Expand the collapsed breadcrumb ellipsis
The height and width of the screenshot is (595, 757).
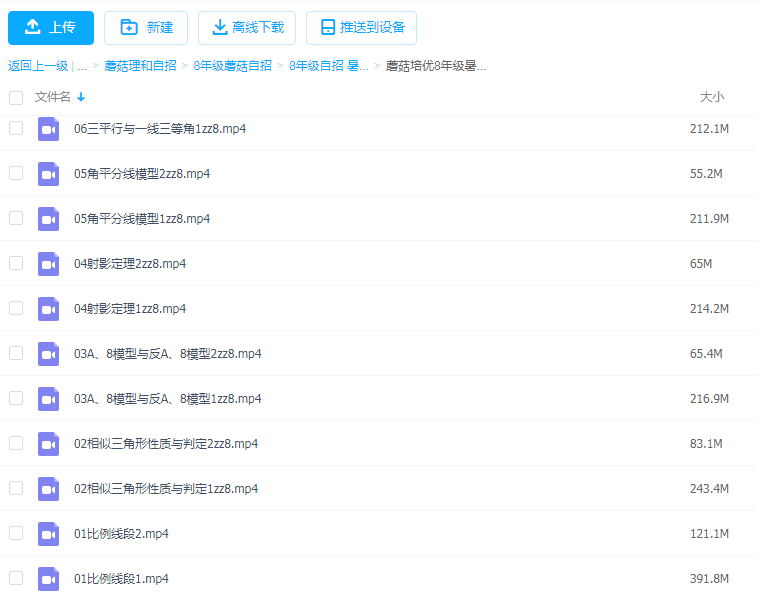pos(80,66)
